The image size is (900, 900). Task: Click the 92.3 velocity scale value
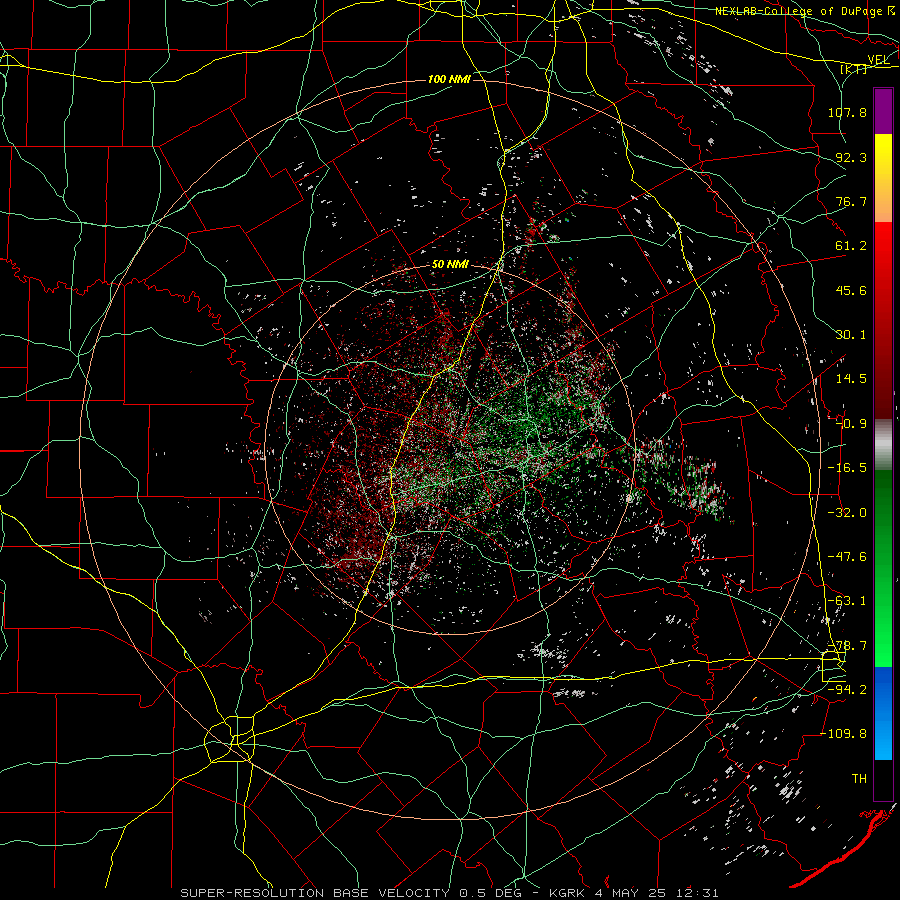point(851,157)
